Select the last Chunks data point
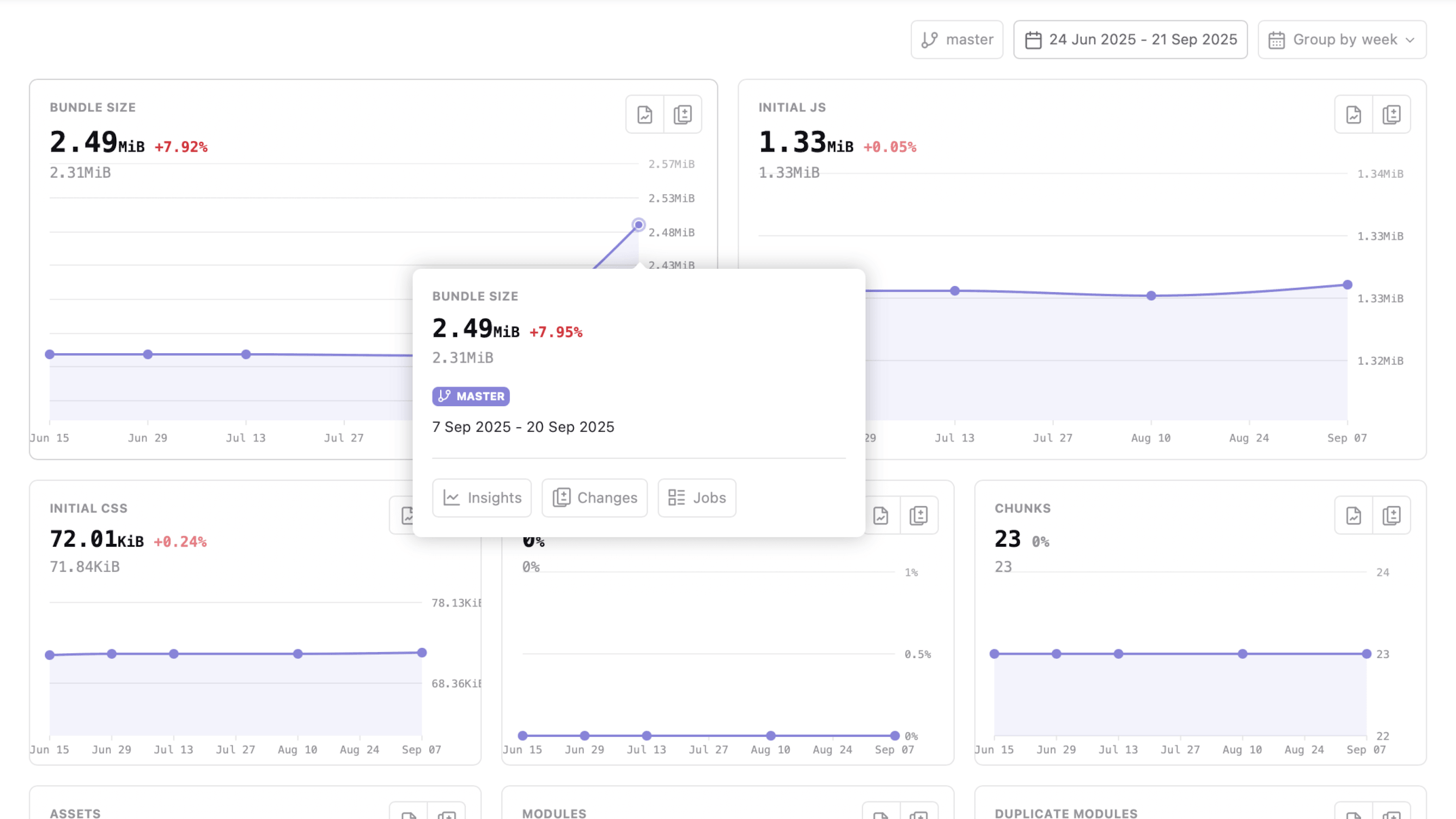1456x819 pixels. pos(1366,653)
